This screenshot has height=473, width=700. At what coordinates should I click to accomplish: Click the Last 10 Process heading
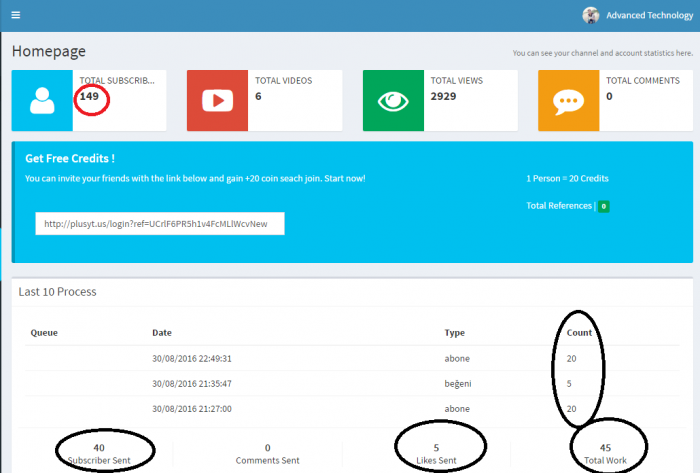tap(58, 292)
